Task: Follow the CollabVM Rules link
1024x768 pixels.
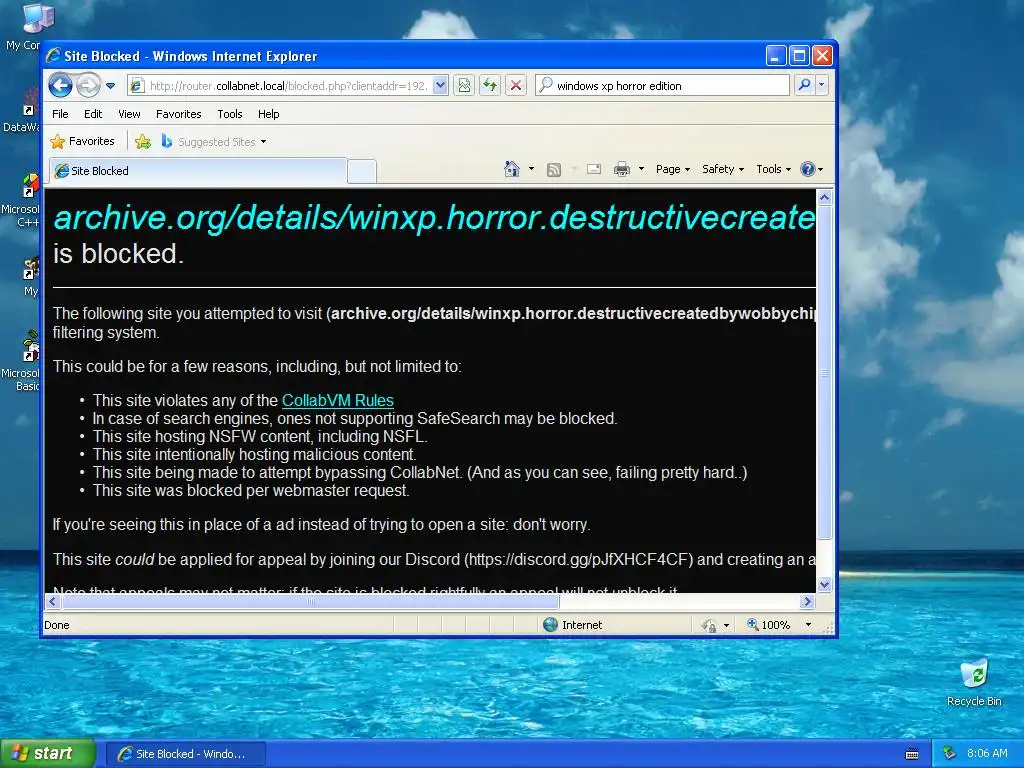Action: tap(338, 400)
